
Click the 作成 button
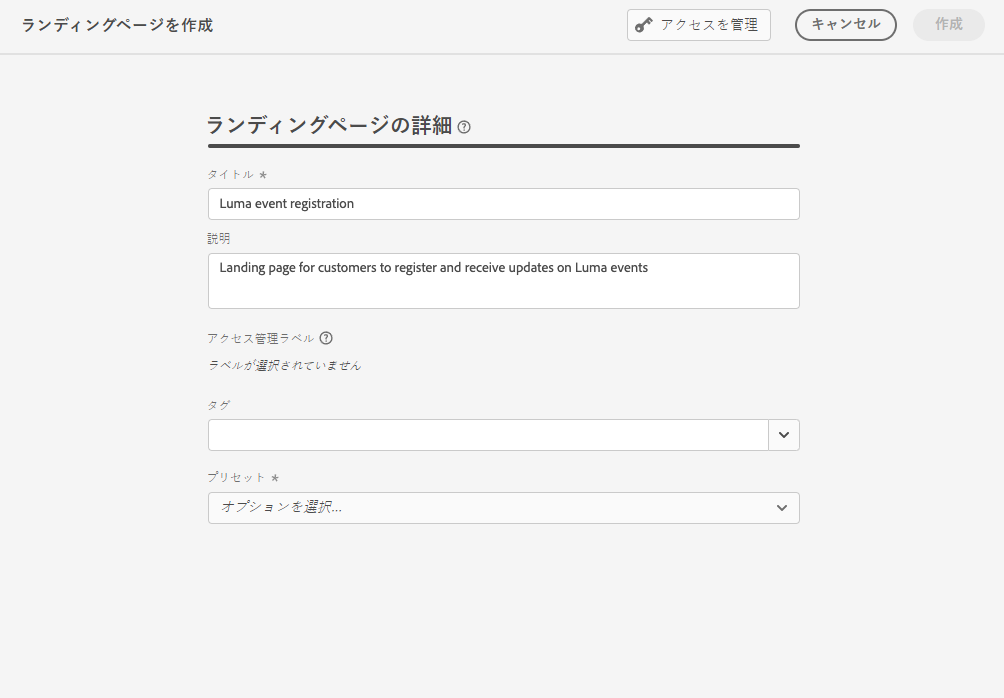(x=948, y=25)
